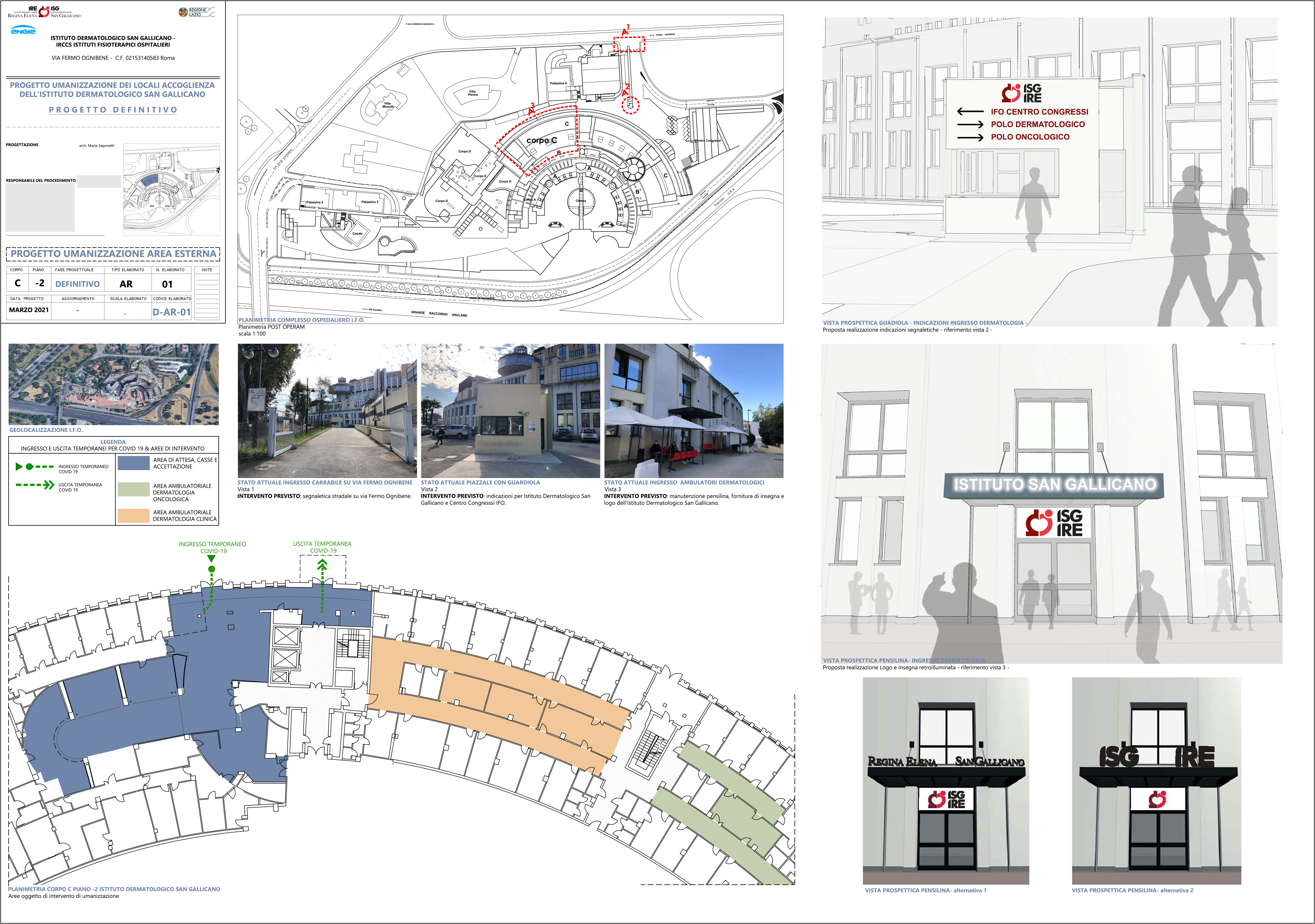Screen dimensions: 1315x924
Task: Click the IRE ISG Regina Elena San Gallicano header logo
Action: point(44,12)
